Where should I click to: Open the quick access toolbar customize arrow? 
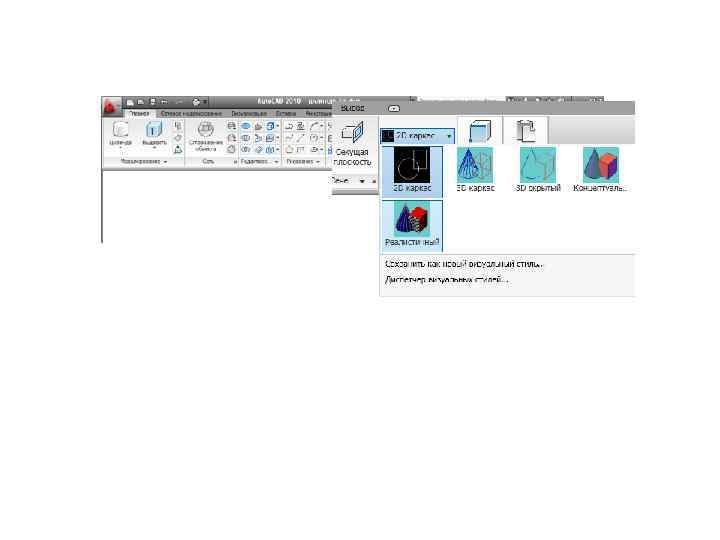pos(205,102)
